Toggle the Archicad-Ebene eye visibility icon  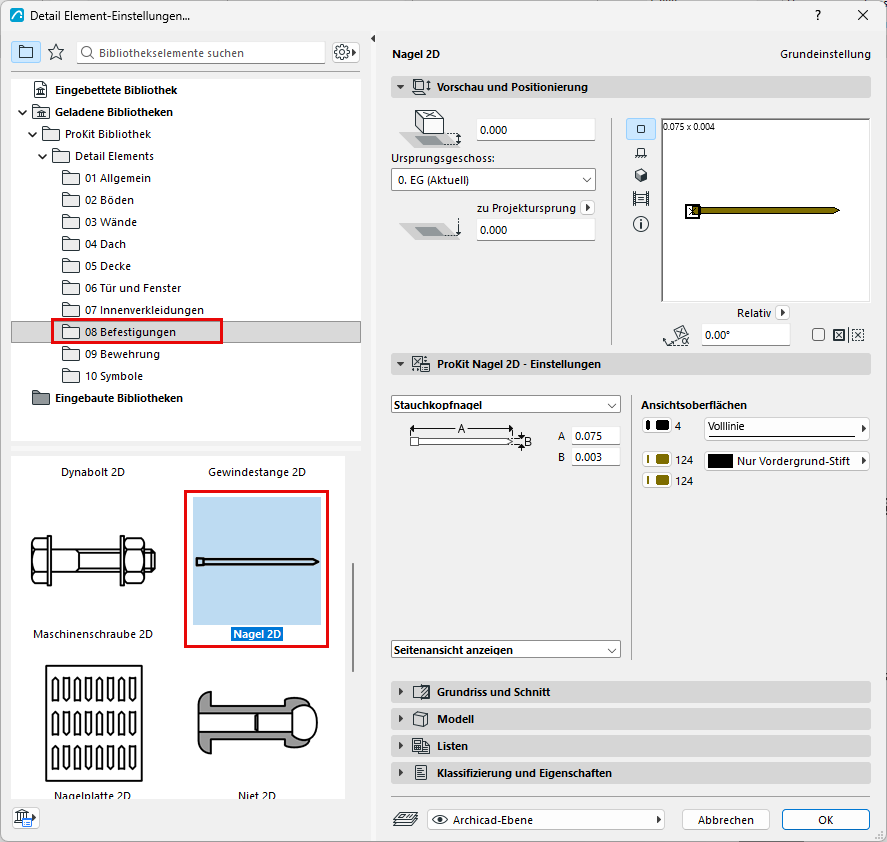coord(440,820)
